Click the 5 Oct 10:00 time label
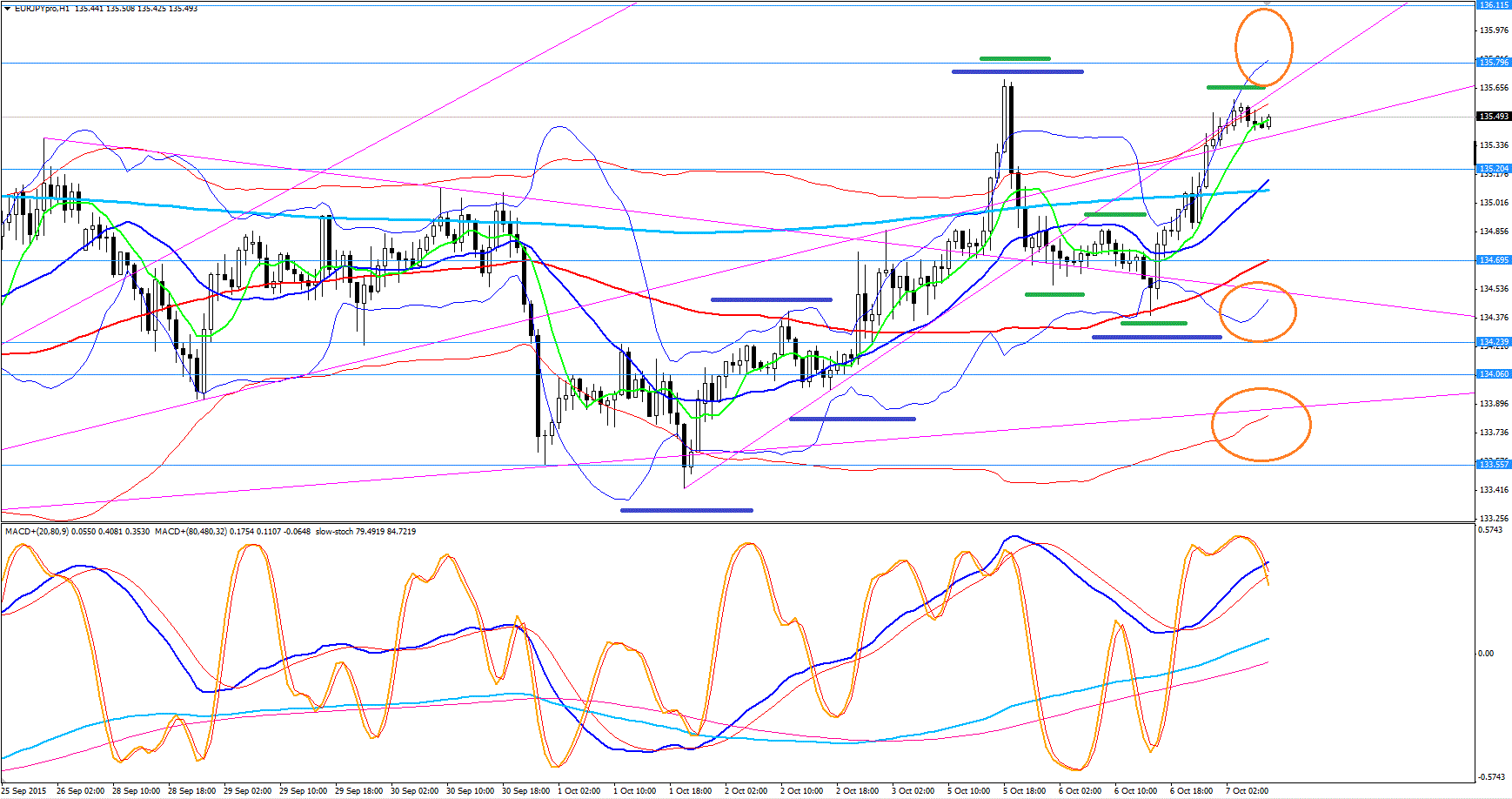 click(968, 791)
